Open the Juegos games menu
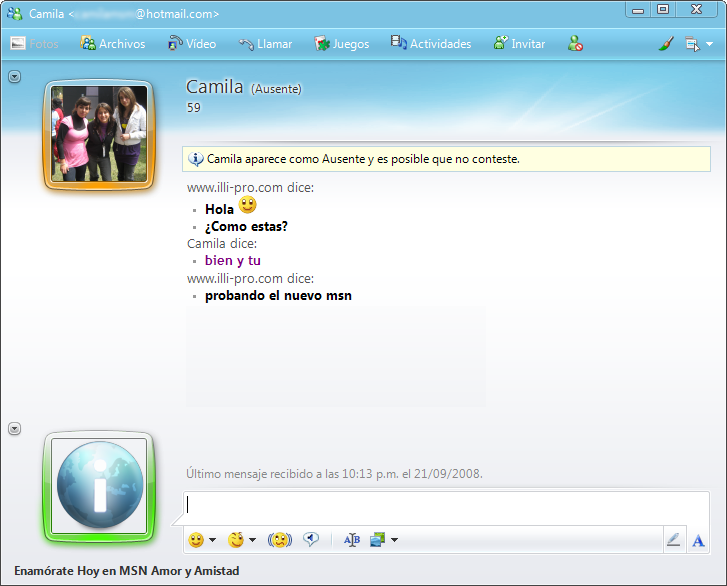This screenshot has height=586, width=727. pos(341,44)
